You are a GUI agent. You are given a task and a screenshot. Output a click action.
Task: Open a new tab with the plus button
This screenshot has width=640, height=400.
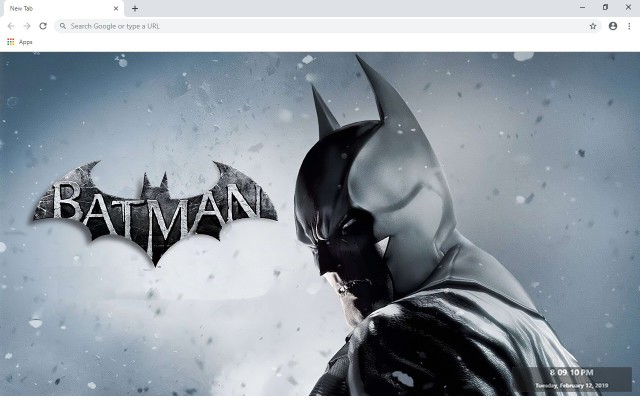point(135,8)
